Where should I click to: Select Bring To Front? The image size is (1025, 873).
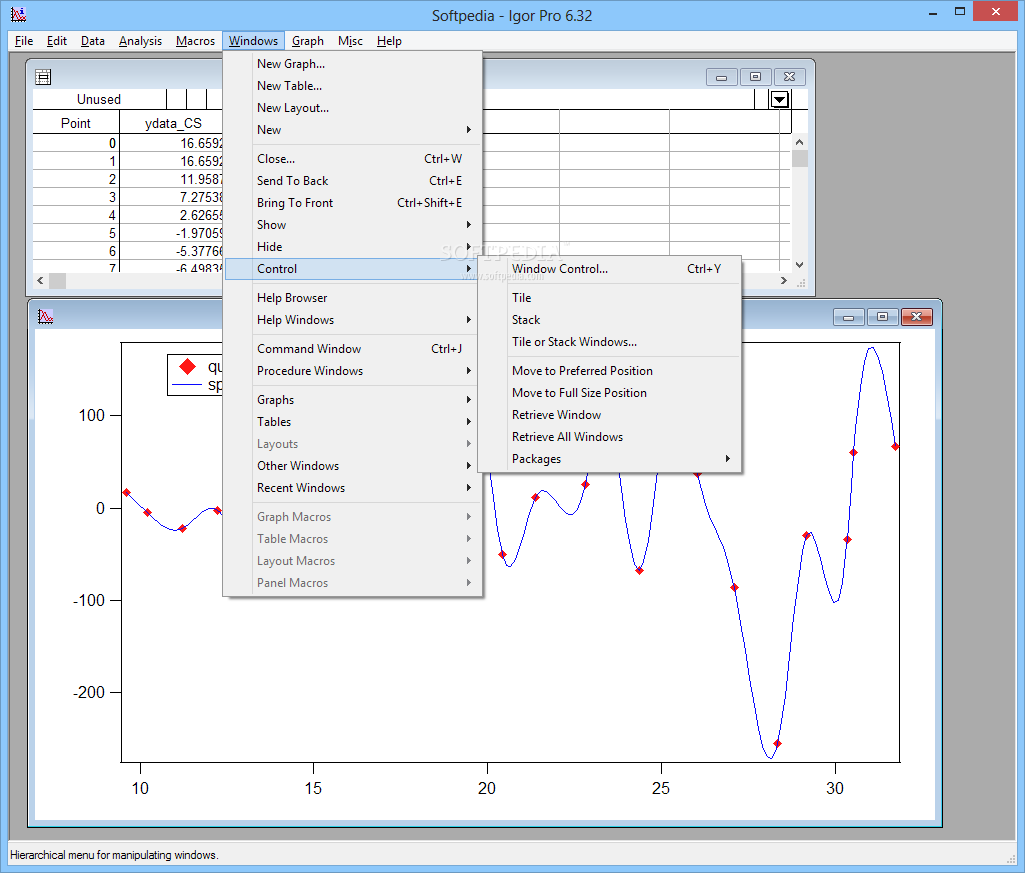353,203
